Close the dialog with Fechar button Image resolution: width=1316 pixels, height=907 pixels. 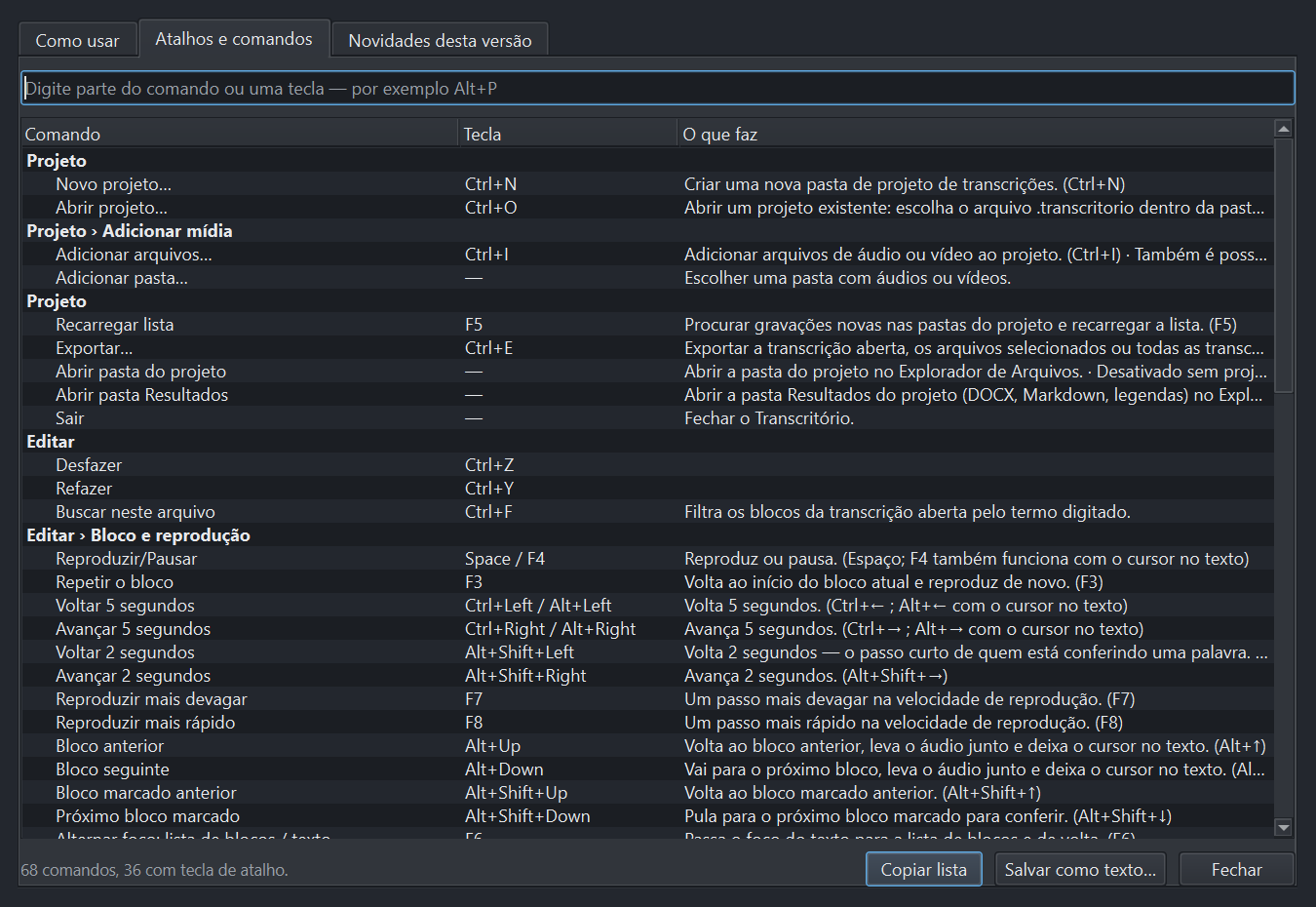[x=1236, y=869]
